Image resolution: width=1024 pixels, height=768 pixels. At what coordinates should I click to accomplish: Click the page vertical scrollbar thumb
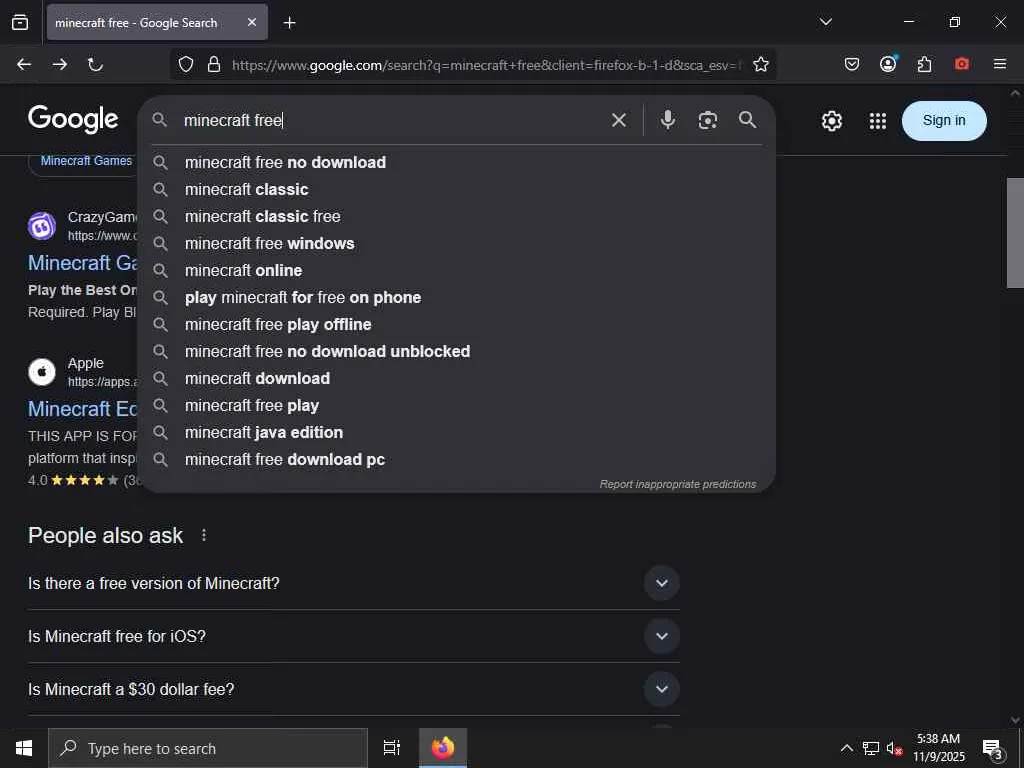click(1015, 232)
